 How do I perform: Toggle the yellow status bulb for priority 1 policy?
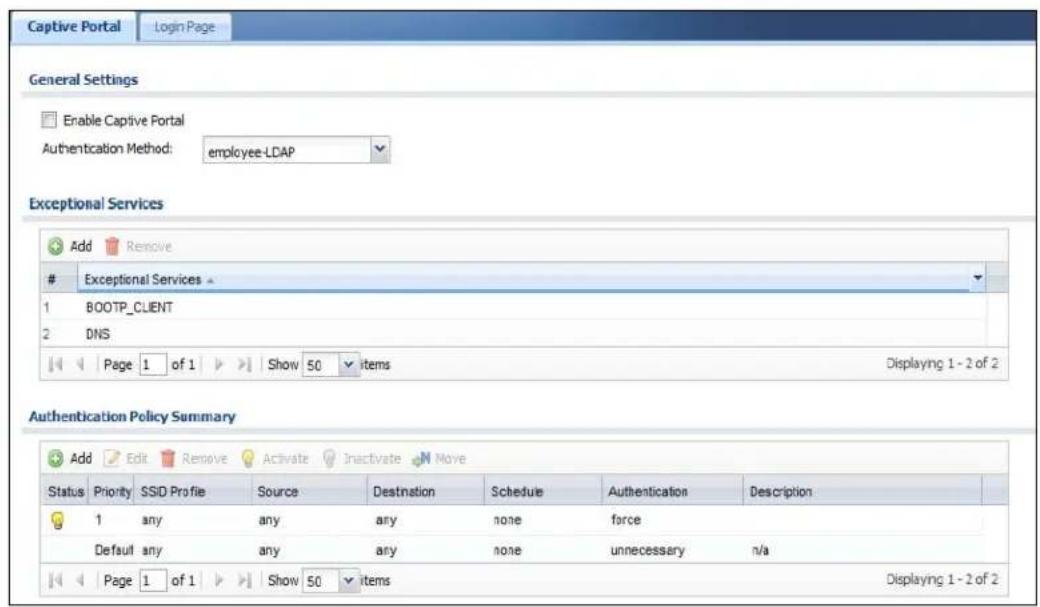click(x=58, y=521)
